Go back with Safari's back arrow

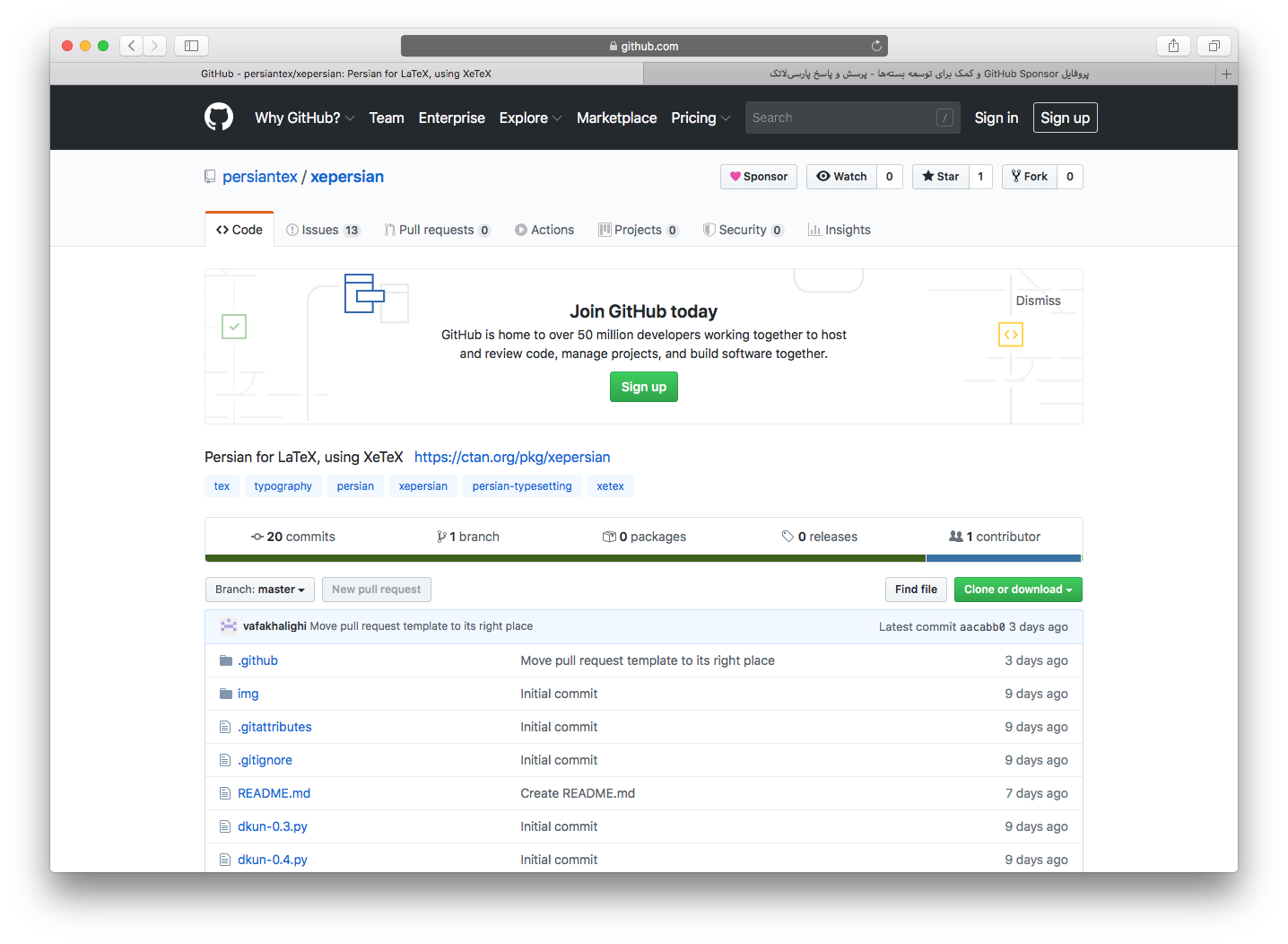132,46
